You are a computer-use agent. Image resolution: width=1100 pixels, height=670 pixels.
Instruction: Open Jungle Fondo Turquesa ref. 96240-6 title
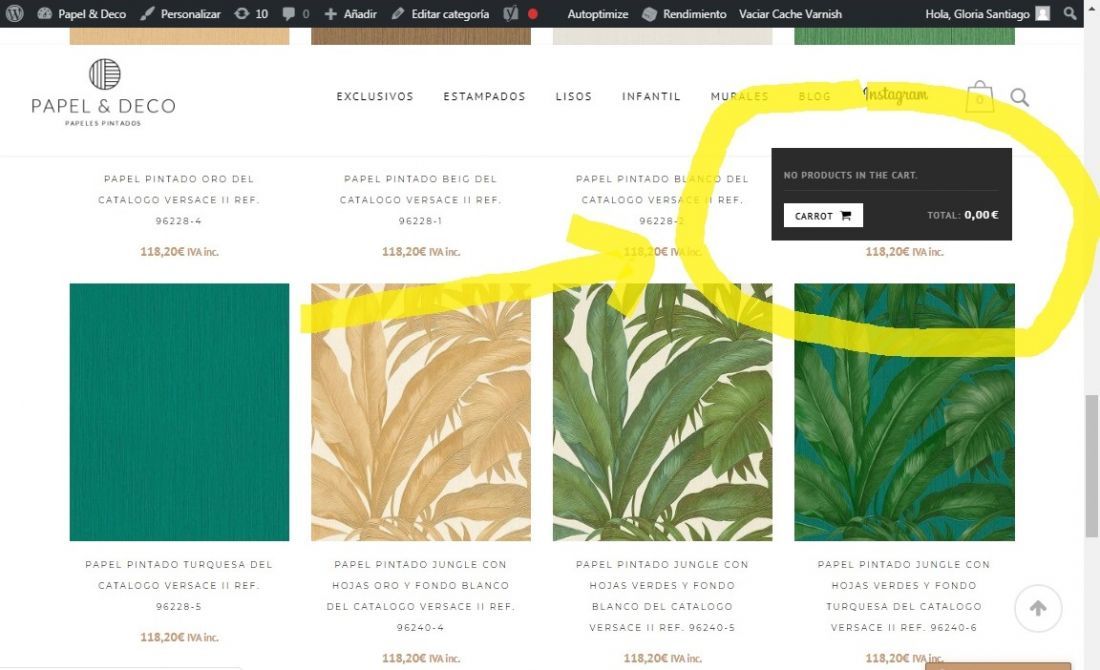(904, 596)
